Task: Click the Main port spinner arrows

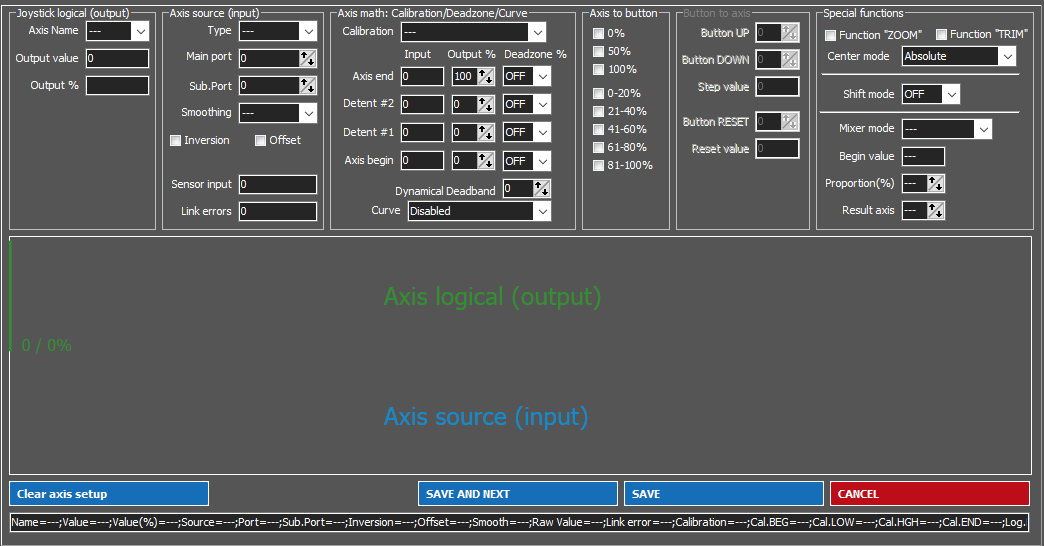Action: point(308,59)
